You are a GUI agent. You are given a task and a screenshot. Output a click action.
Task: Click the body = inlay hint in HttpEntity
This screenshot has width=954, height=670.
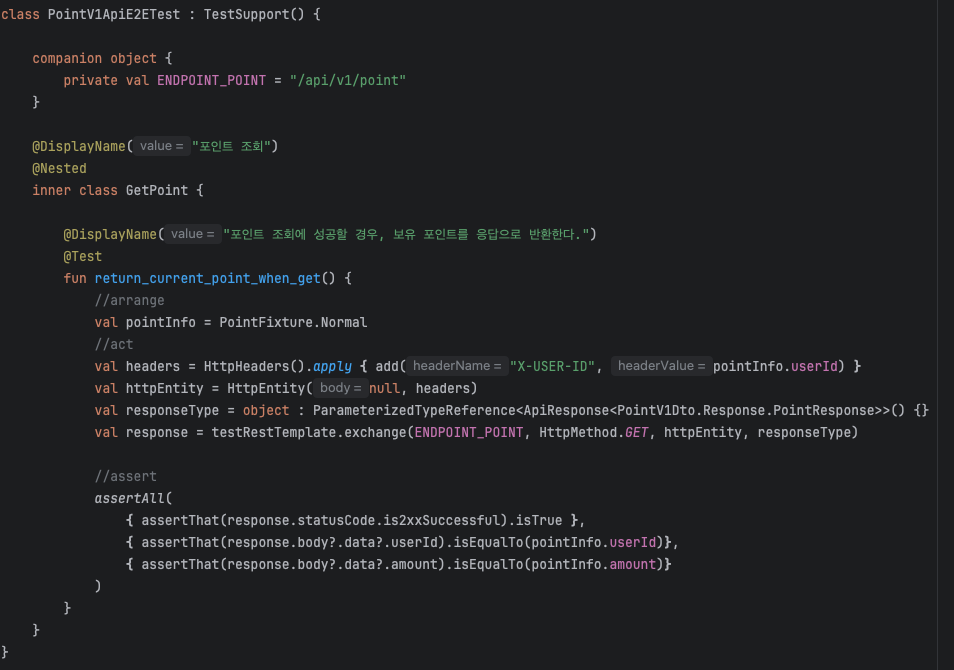pyautogui.click(x=341, y=388)
